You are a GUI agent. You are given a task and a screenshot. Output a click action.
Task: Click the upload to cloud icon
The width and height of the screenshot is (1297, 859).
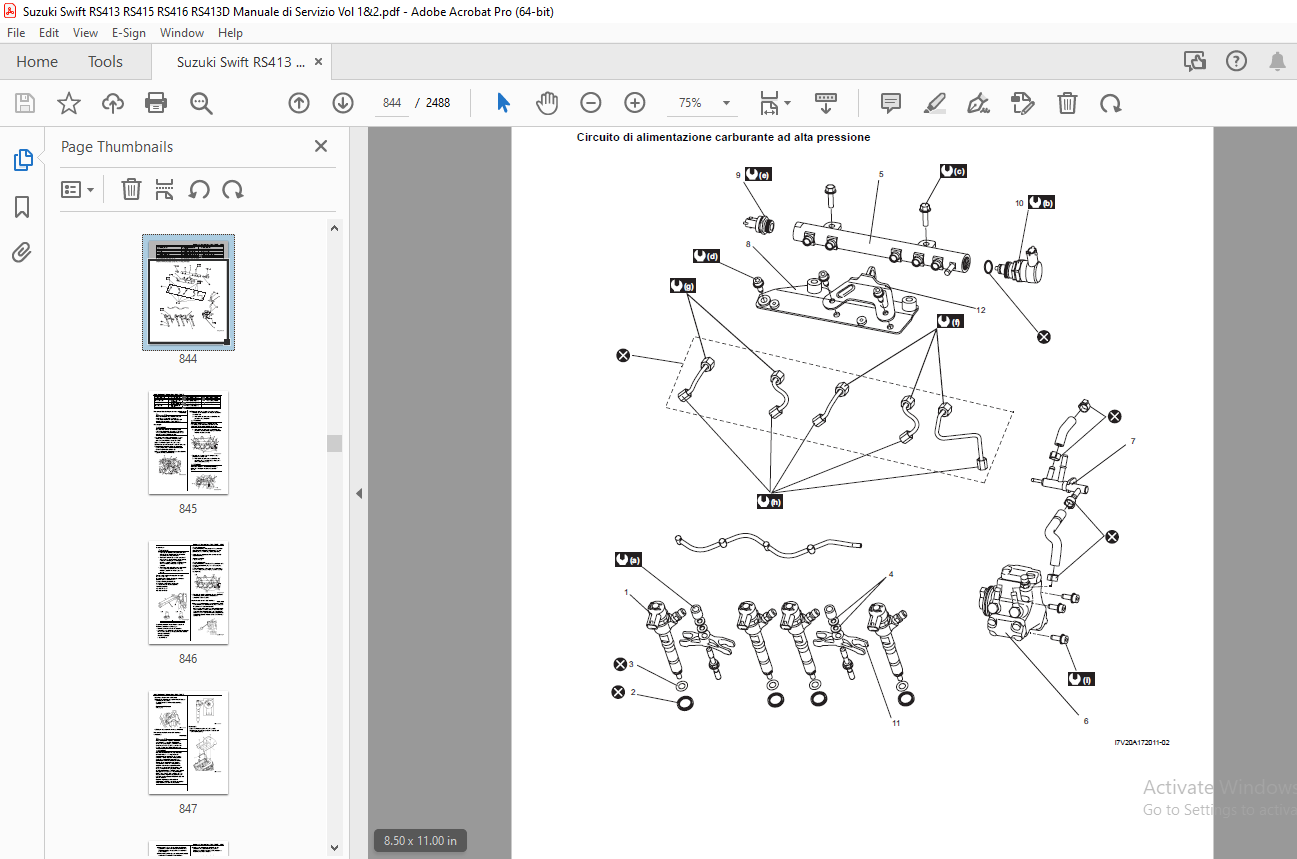pyautogui.click(x=113, y=103)
